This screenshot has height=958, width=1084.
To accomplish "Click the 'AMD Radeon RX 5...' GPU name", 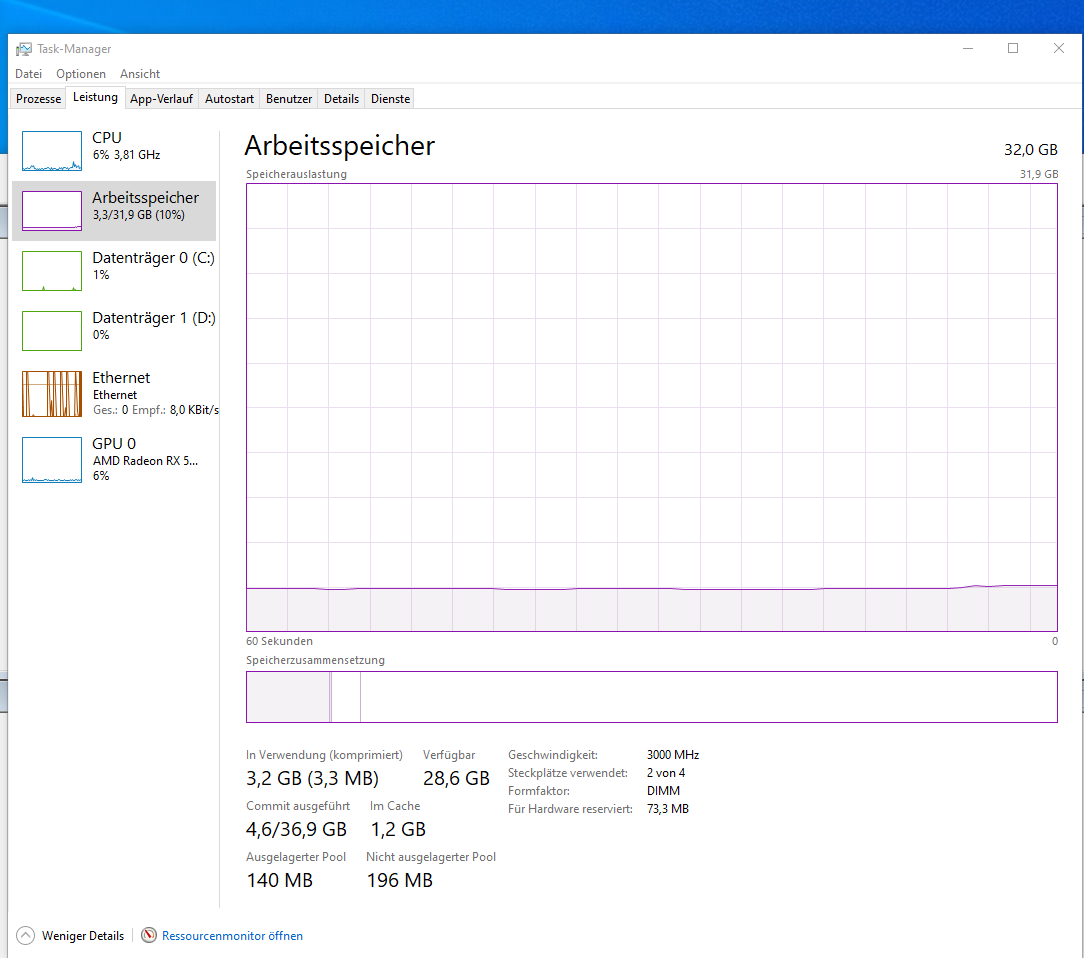I will 145,461.
